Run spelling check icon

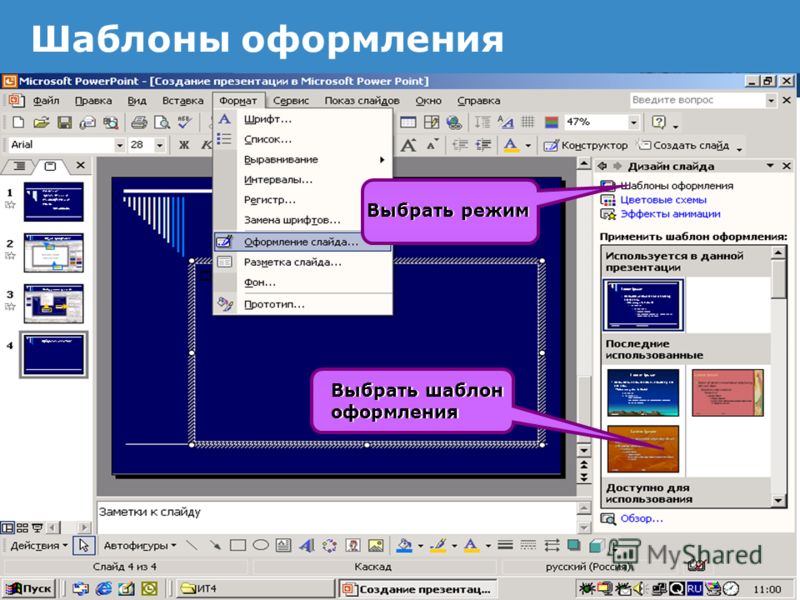tap(184, 122)
